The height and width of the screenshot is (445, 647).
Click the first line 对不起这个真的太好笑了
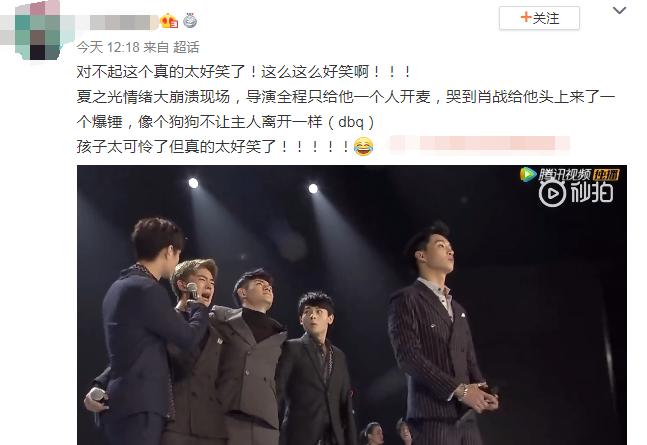243,72
